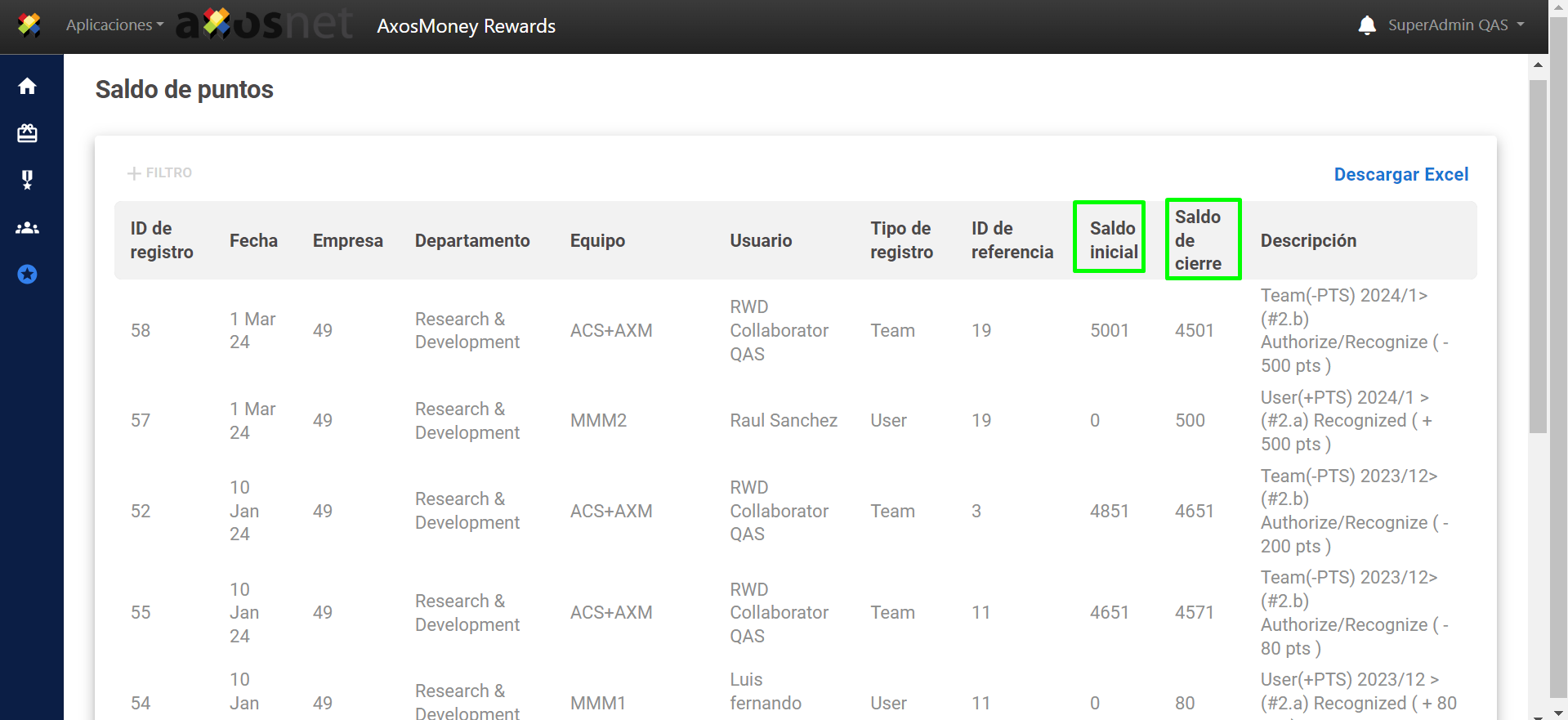Screen dimensions: 1568x720
Task: Click the Home icon in sidebar
Action: (x=27, y=87)
